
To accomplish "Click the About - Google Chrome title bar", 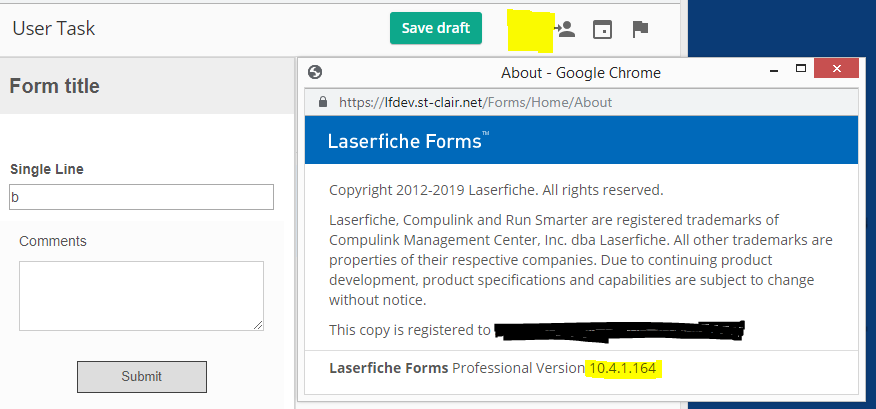I will click(x=580, y=72).
